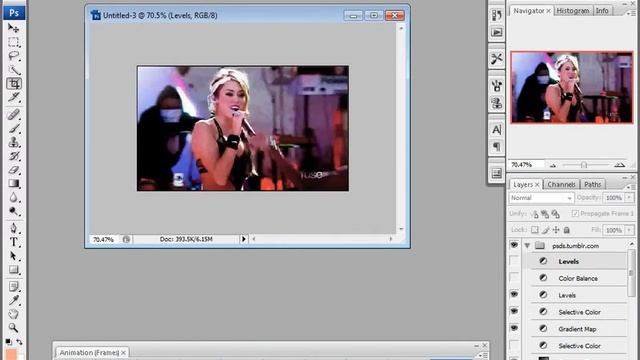Open the Clone Source panel icon
This screenshot has height=360, width=640.
pos(496,103)
